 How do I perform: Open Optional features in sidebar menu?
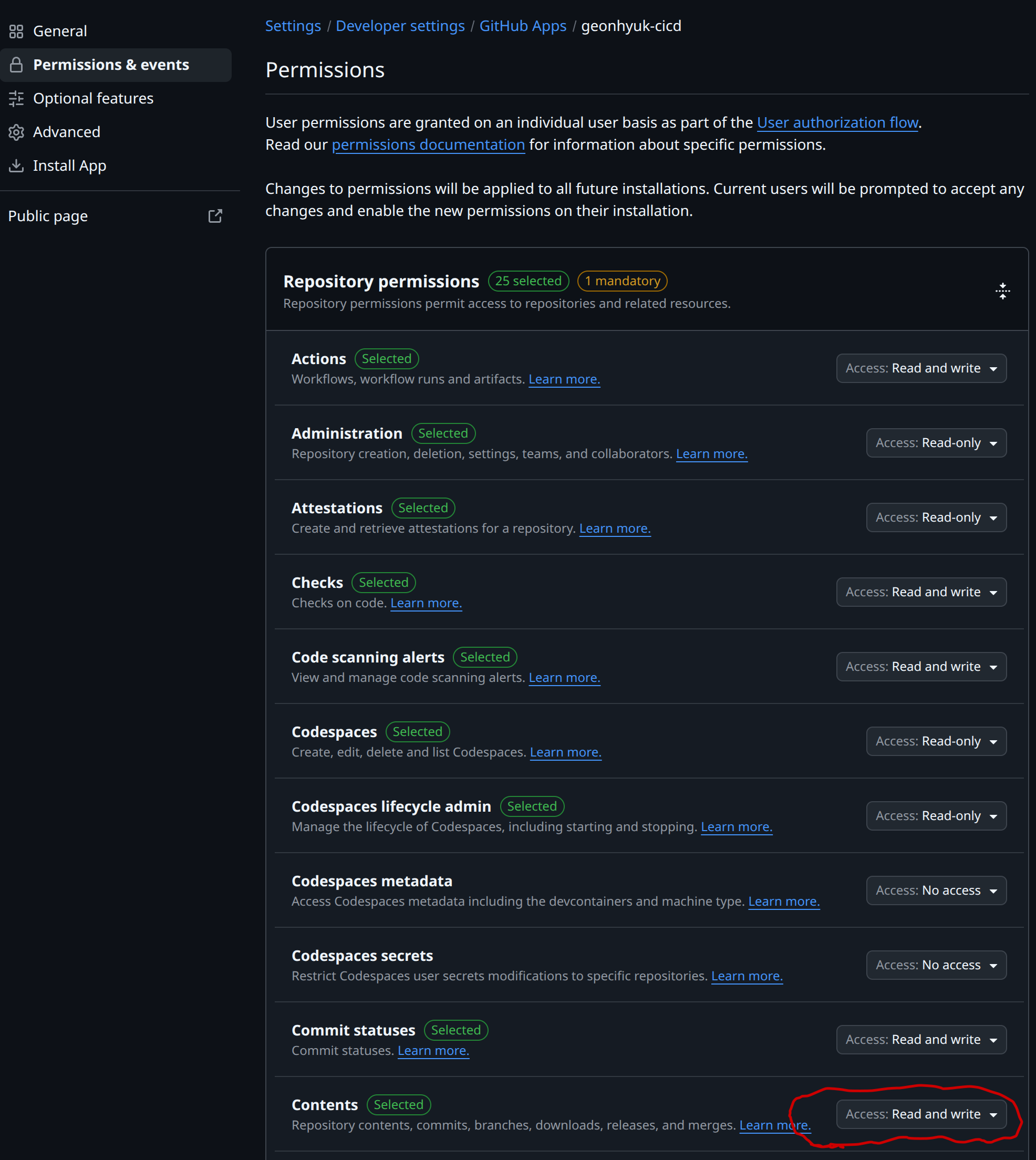tap(93, 98)
